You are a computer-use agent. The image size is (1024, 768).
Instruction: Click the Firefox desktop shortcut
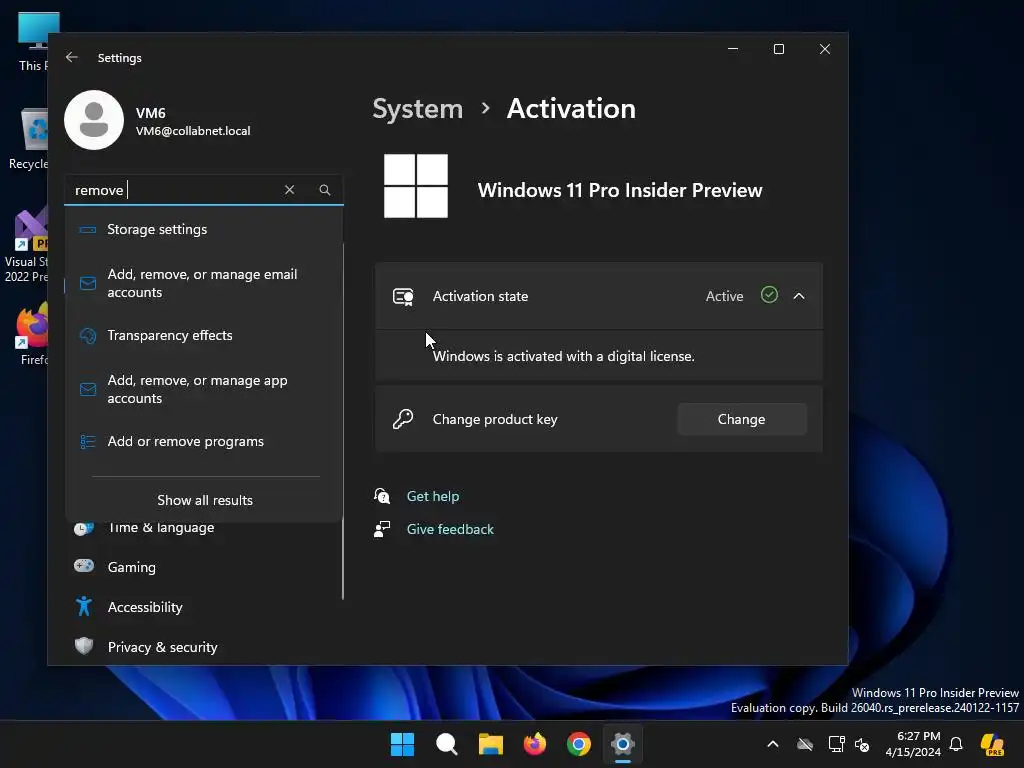click(x=33, y=333)
